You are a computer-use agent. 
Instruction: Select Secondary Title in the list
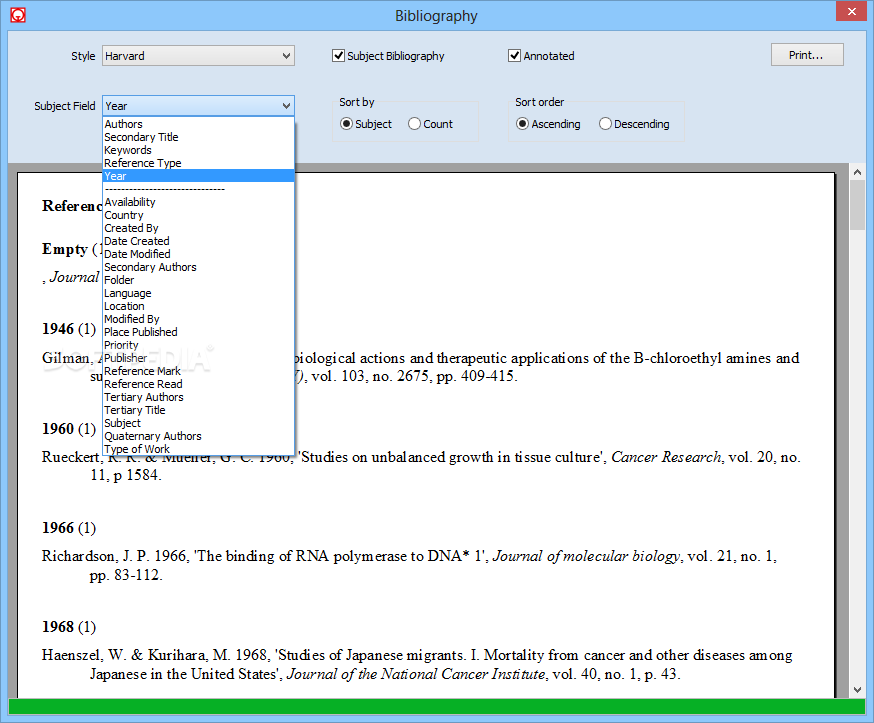[x=198, y=137]
